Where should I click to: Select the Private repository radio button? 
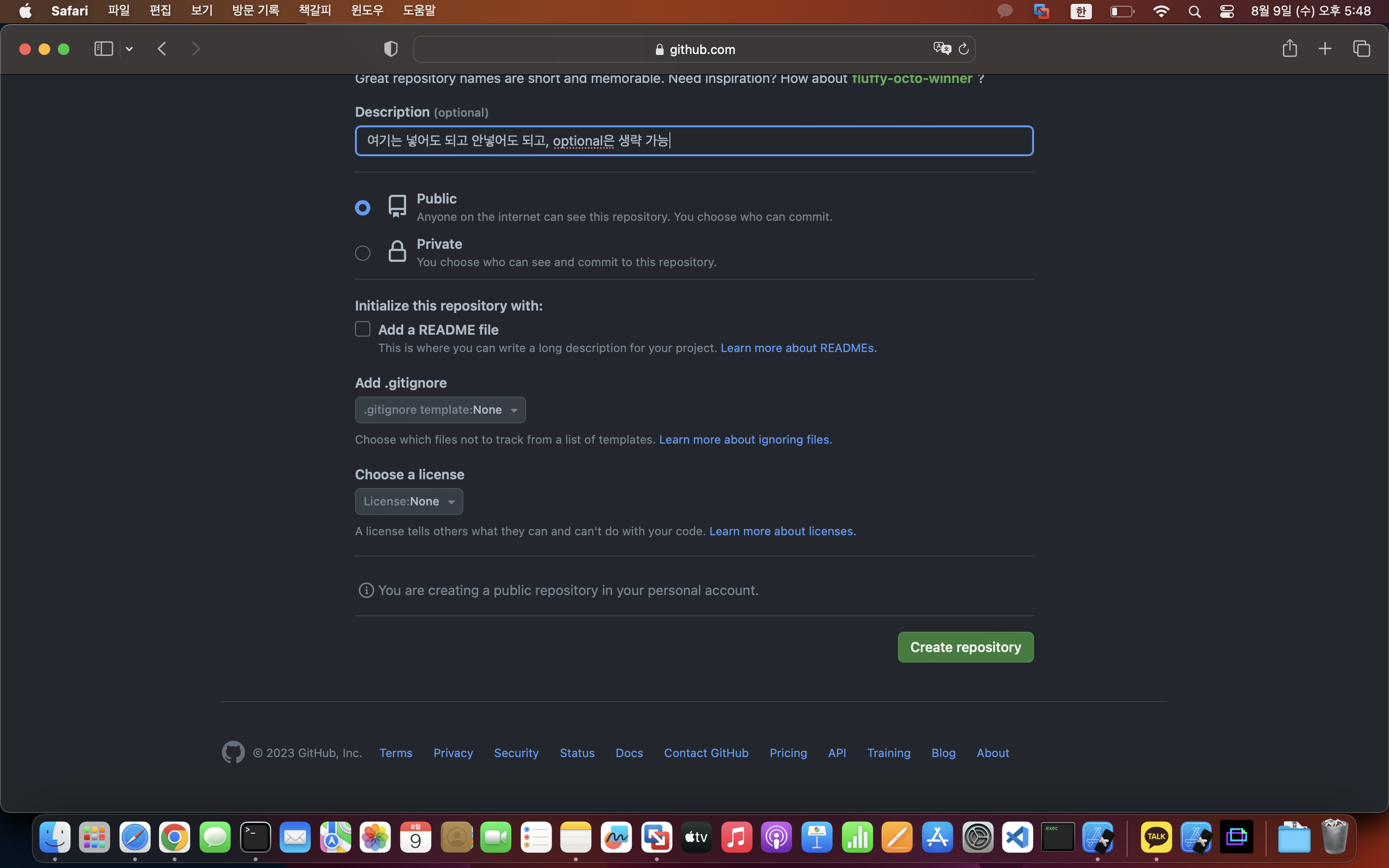click(x=363, y=253)
